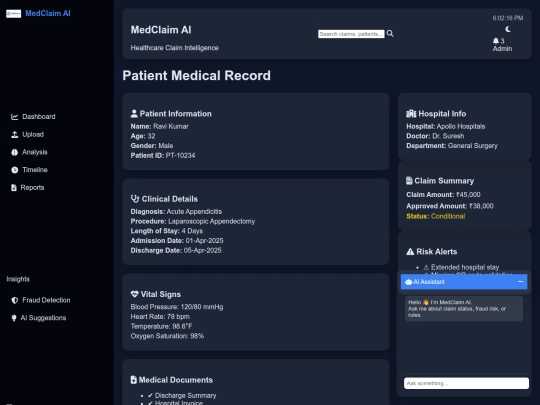The image size is (540, 405).
Task: Click Hospital Apollo Hospitals line
Action: pos(446,126)
